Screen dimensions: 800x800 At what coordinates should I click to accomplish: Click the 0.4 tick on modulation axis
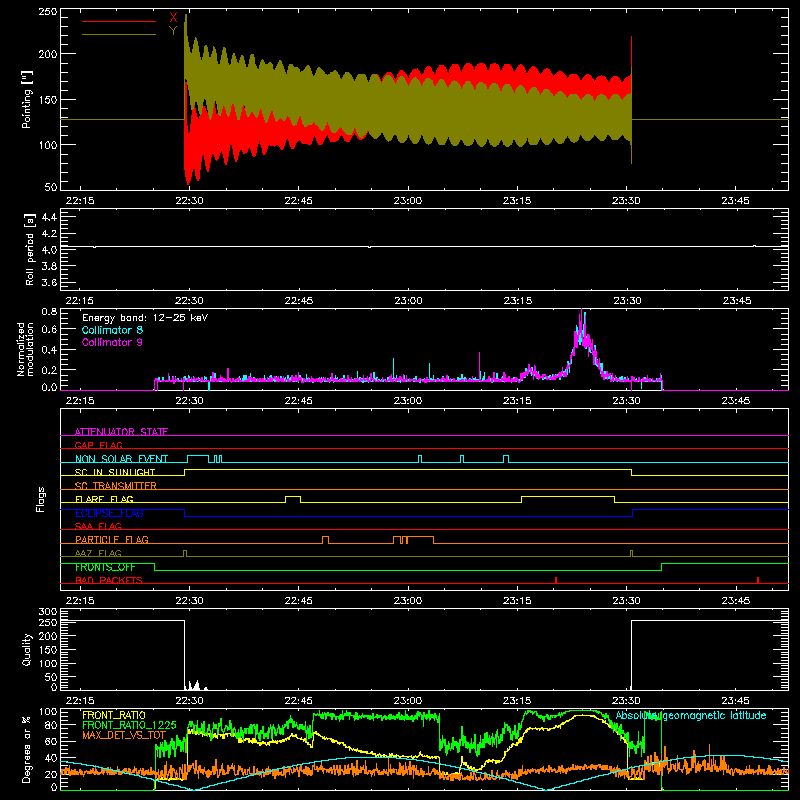click(49, 350)
